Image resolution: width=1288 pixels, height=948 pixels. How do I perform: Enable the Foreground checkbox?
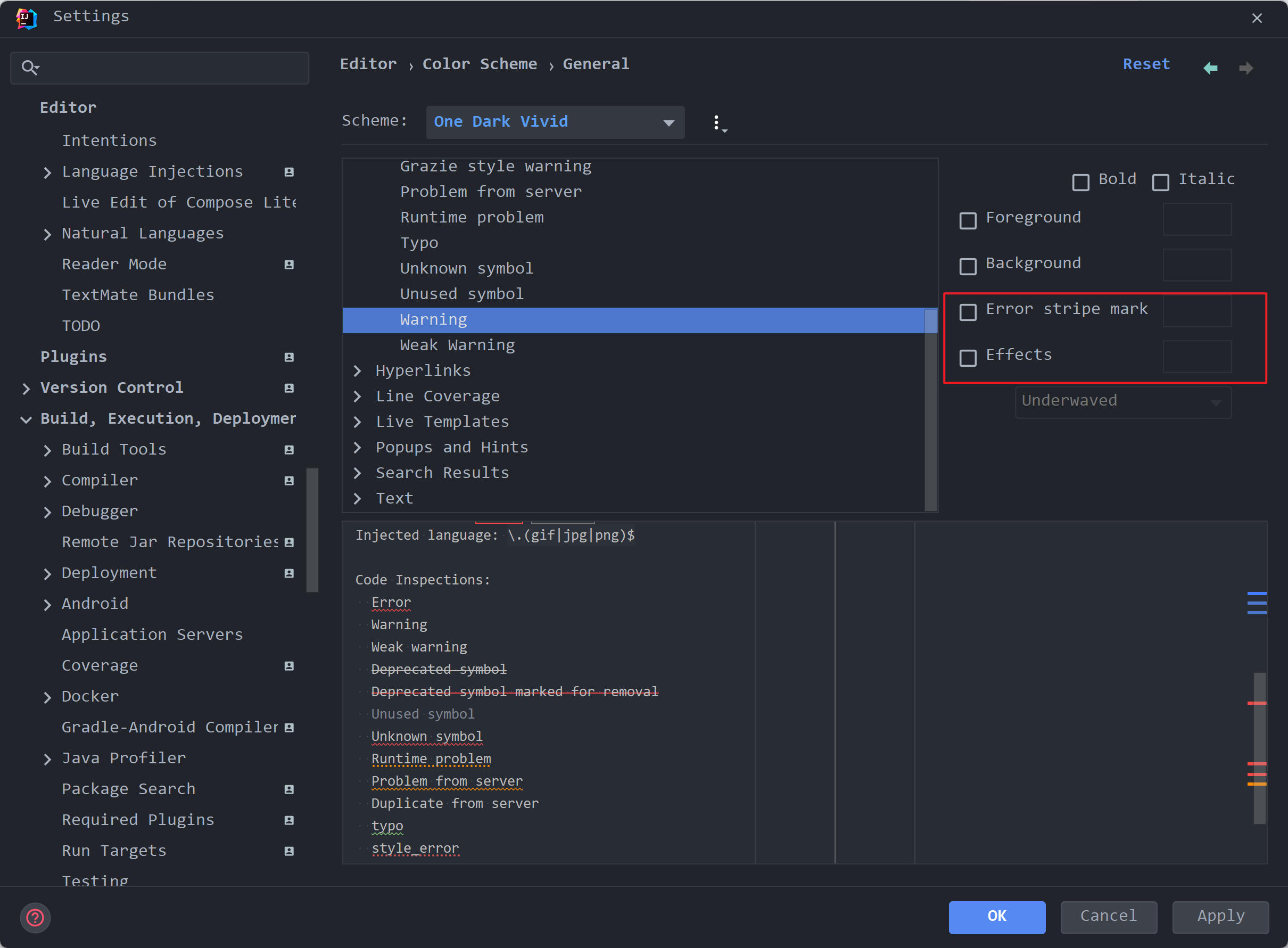[x=968, y=220]
